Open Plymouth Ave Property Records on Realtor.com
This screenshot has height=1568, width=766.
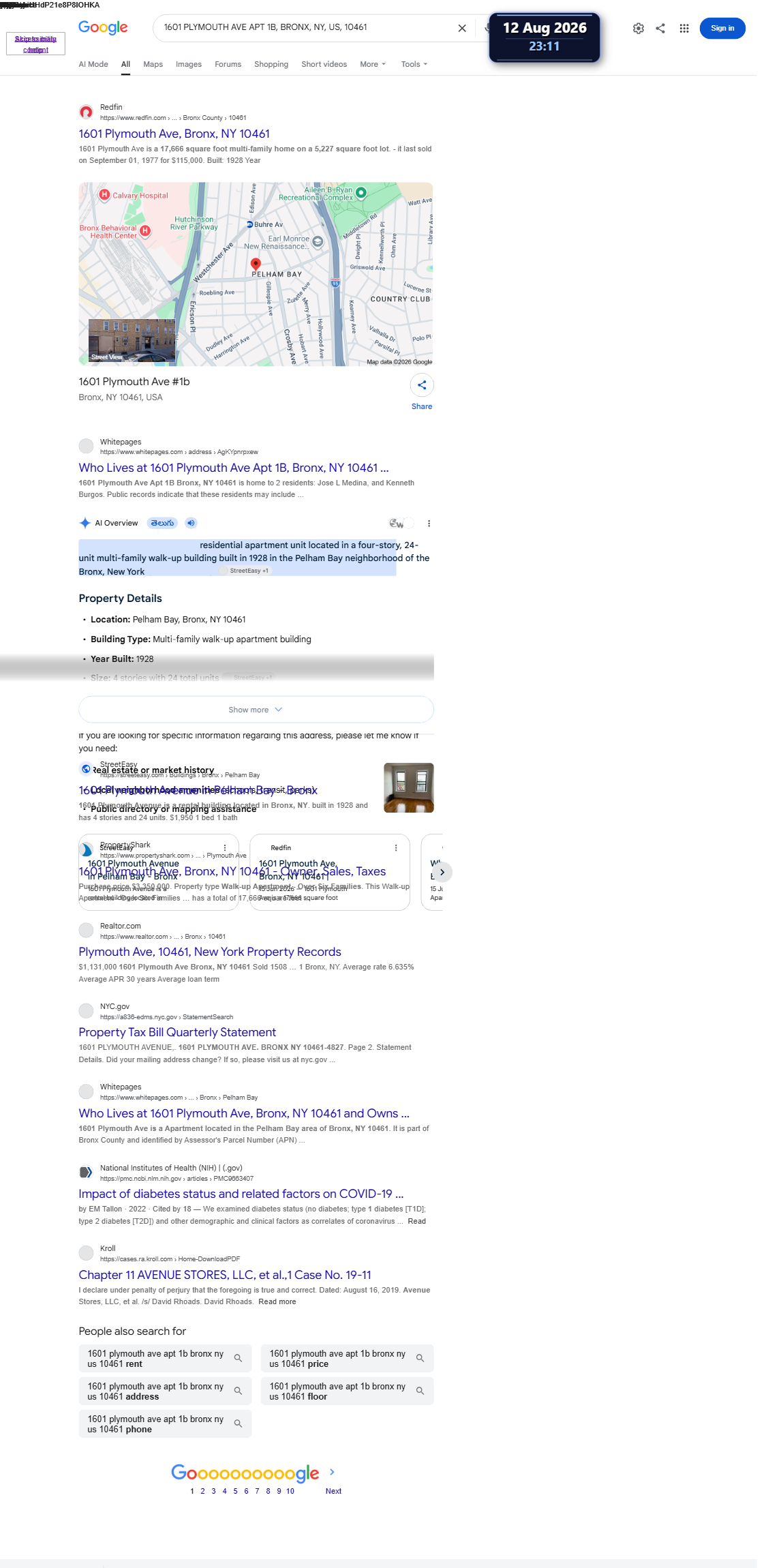tap(210, 952)
